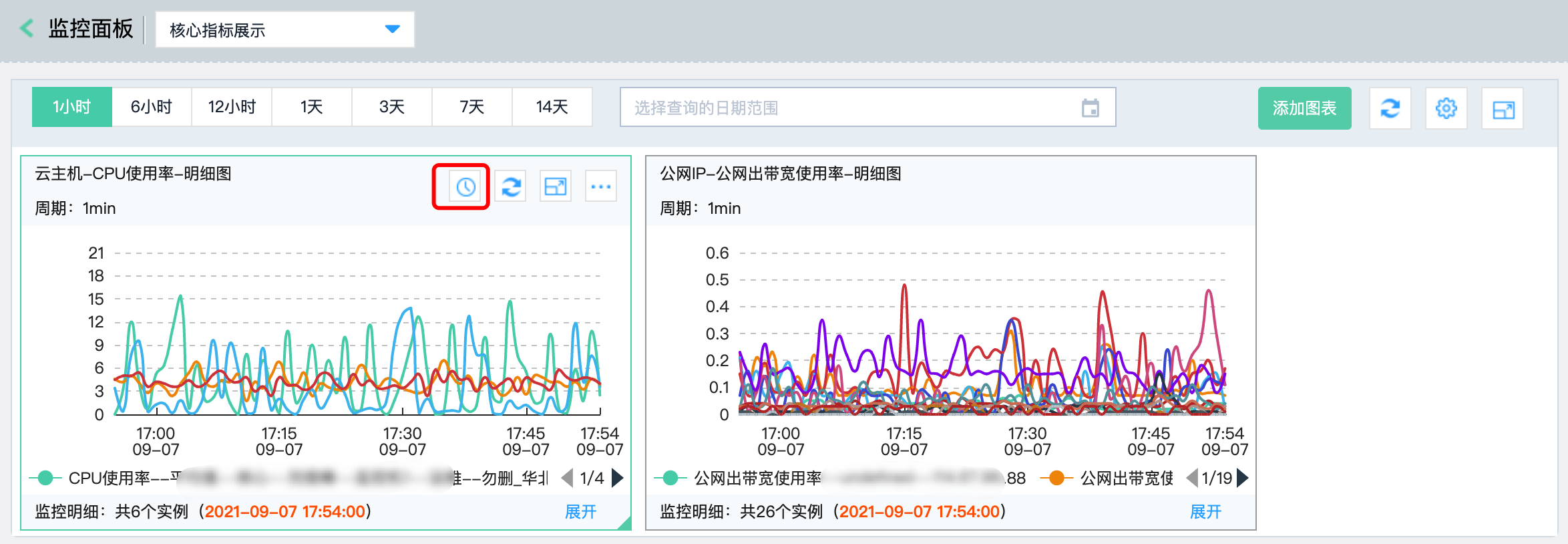Choose the 12小时 time range
This screenshot has width=1568, height=544.
tap(232, 107)
